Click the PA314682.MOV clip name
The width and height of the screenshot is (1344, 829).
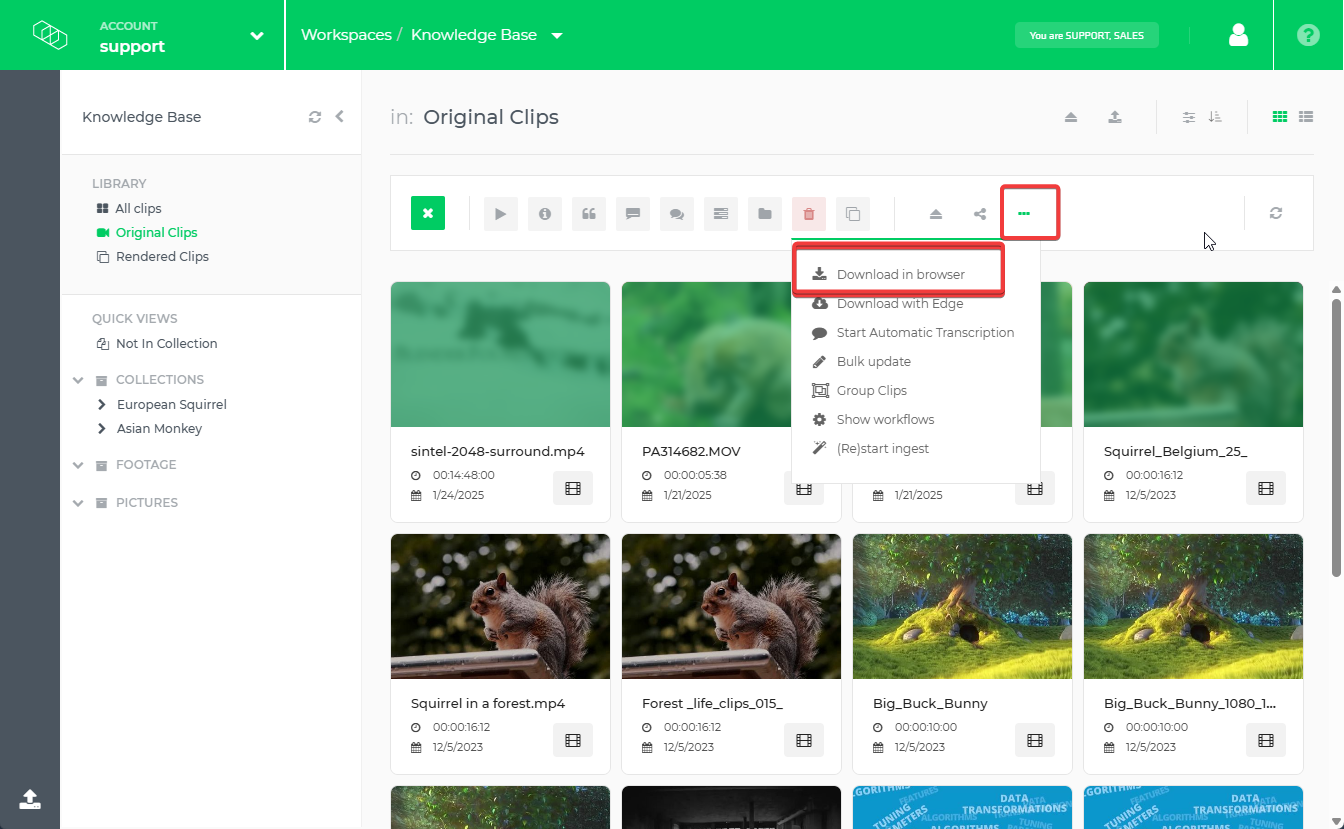tap(691, 452)
